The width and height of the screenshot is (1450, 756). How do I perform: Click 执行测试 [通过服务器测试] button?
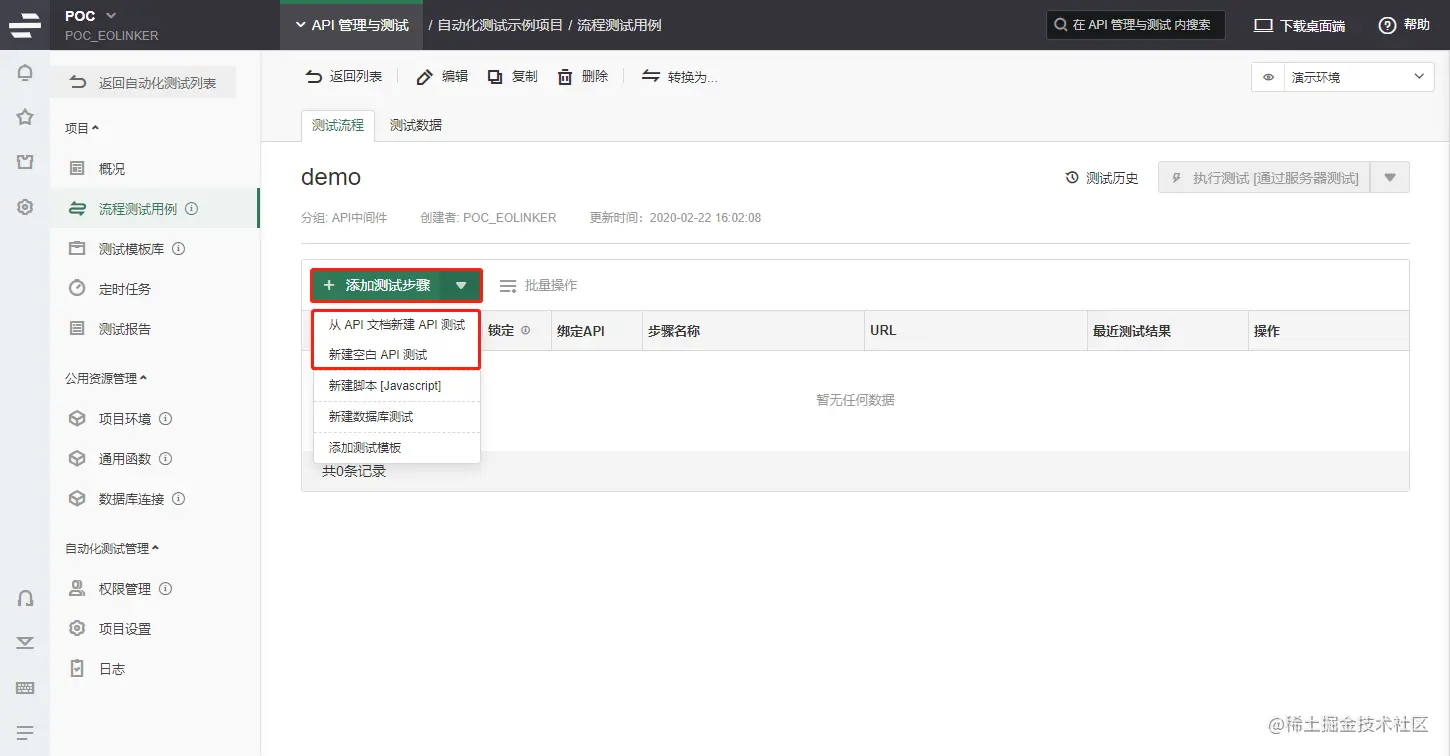(1264, 178)
